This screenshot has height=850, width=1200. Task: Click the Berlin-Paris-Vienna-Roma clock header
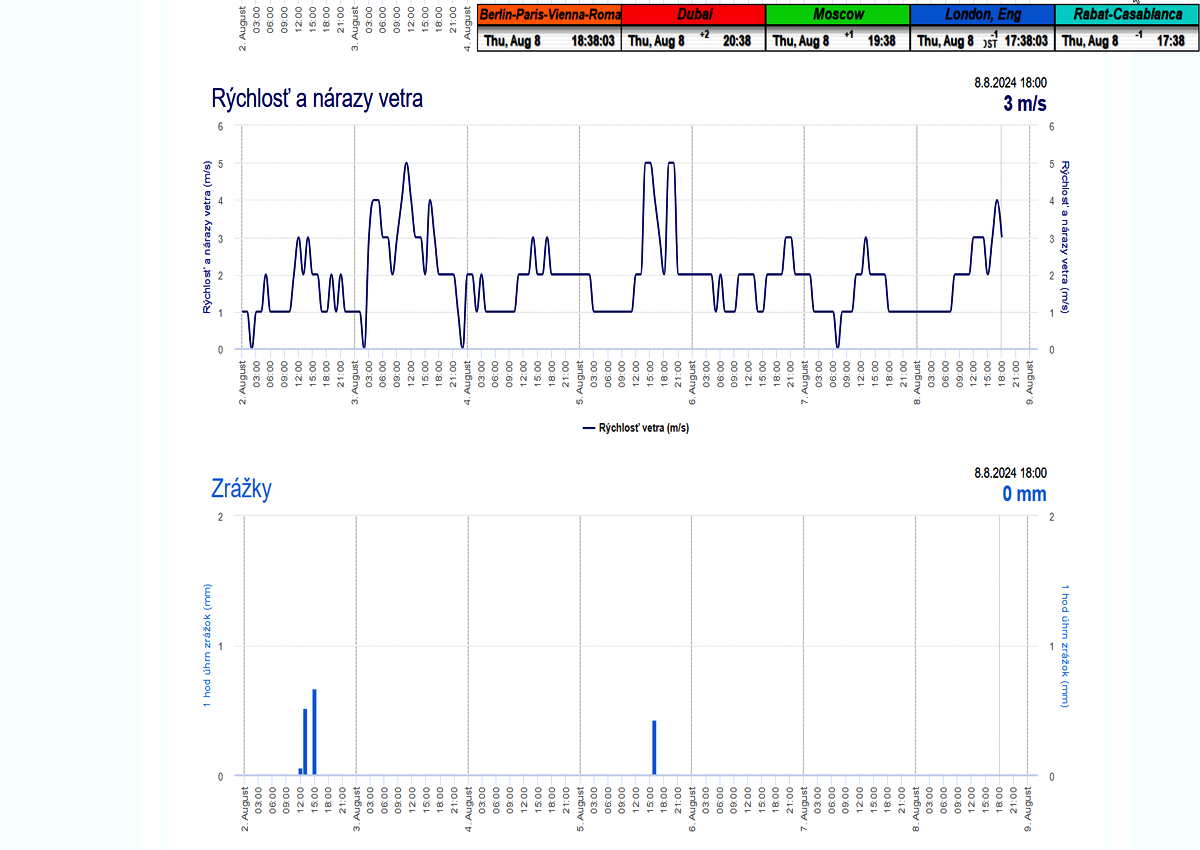pyautogui.click(x=550, y=15)
